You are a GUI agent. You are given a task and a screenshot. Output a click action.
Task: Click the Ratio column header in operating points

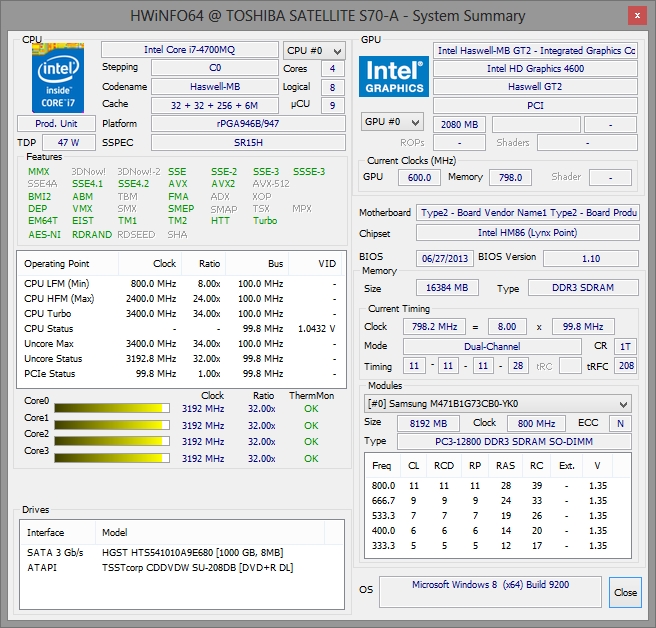click(204, 264)
